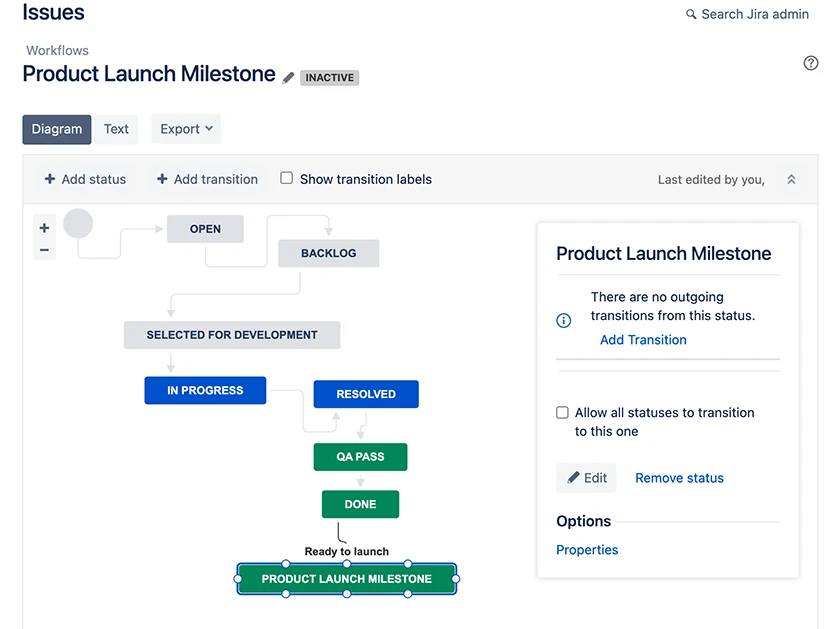Image resolution: width=840 pixels, height=629 pixels.
Task: Select the PRODUCT LAUNCH MILESTONE status node
Action: (x=347, y=578)
